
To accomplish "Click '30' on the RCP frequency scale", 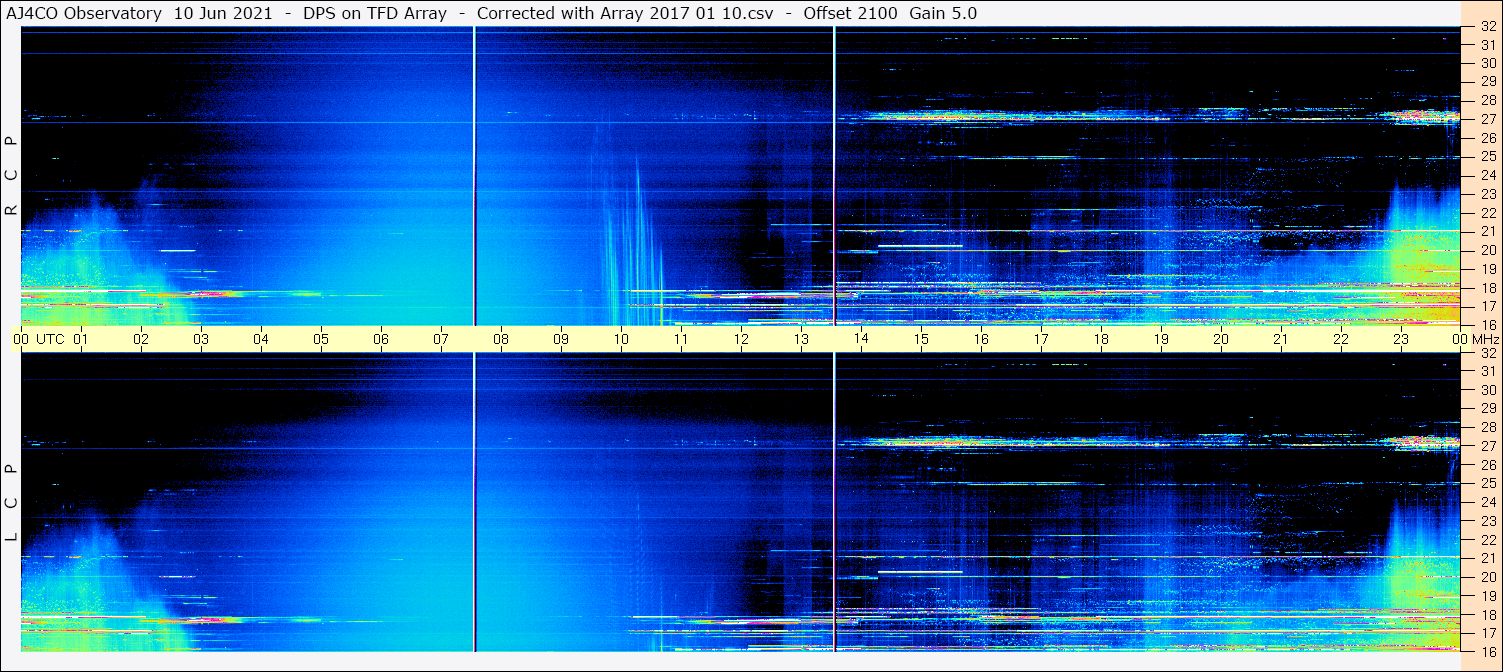I will [1487, 63].
